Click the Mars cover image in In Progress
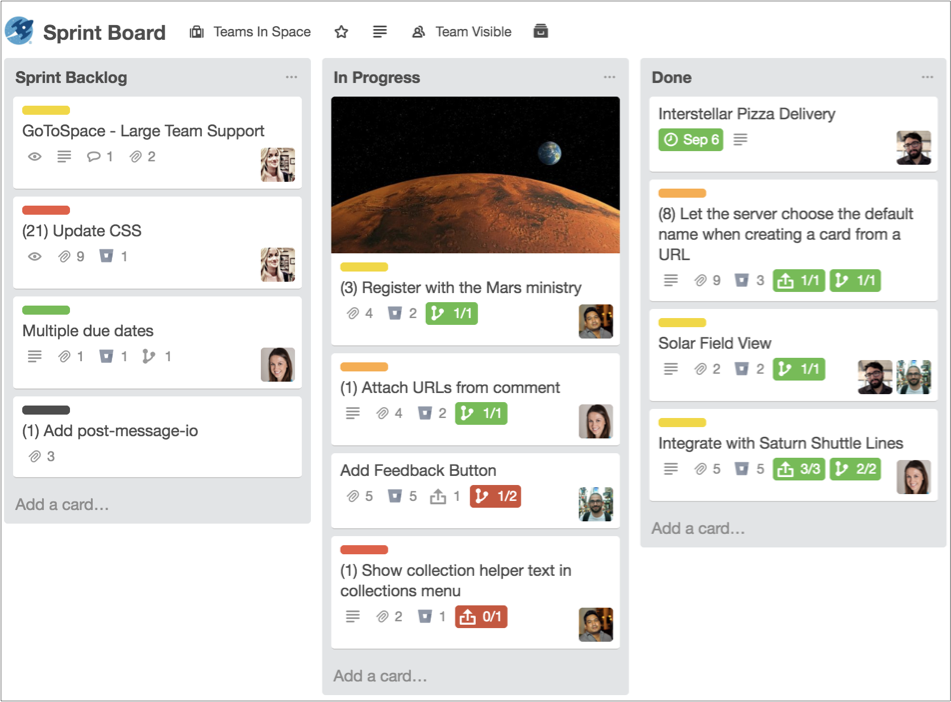Screen dimensions: 951x702 (475, 174)
